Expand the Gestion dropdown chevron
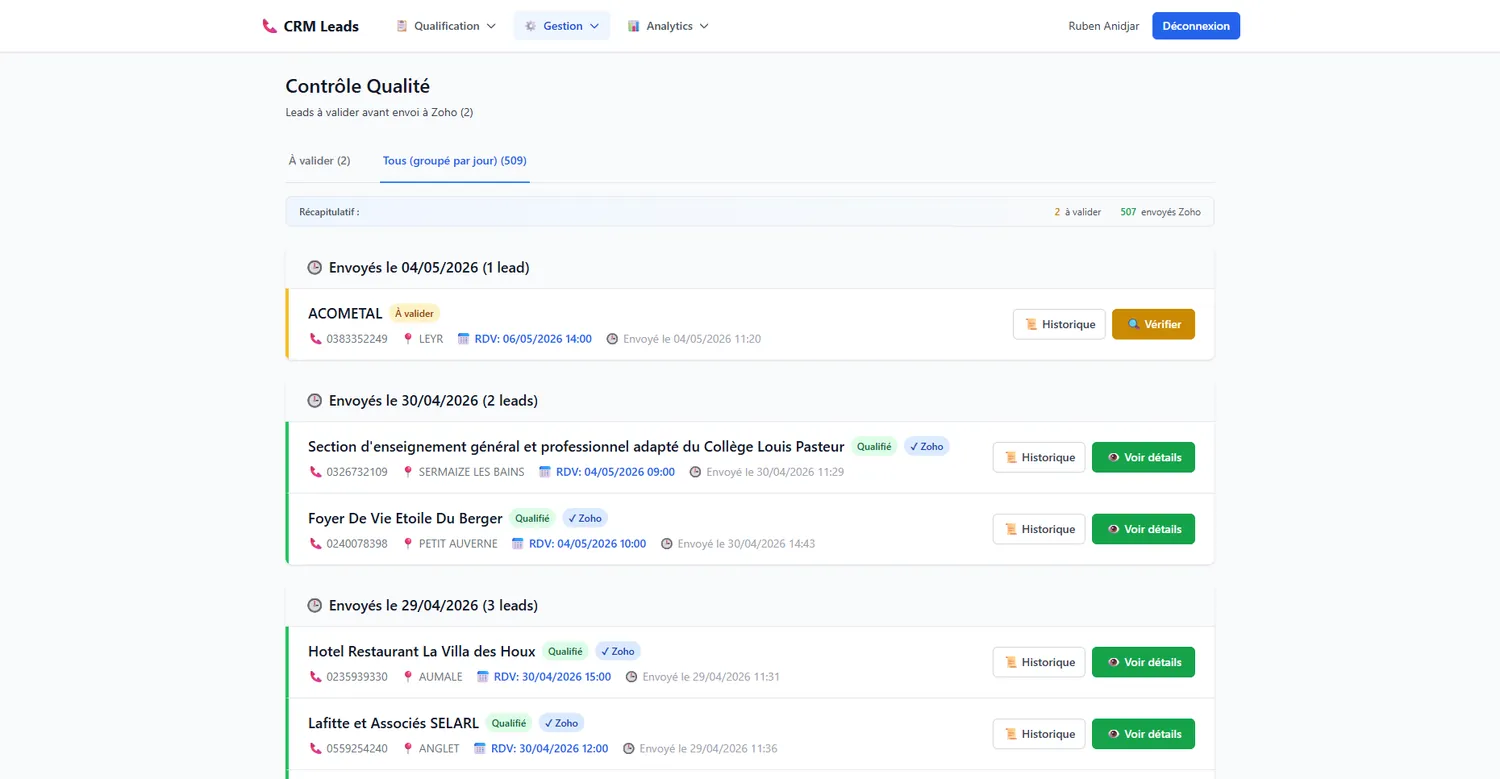Screen dimensions: 1500x779 point(594,26)
